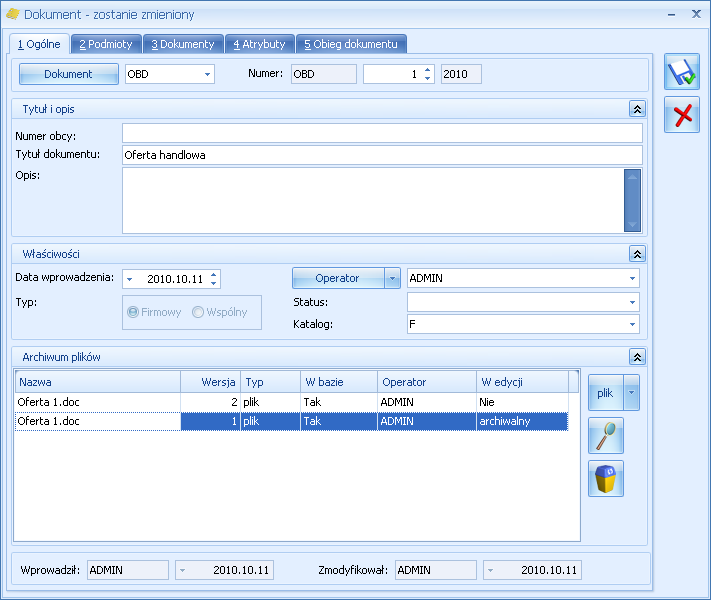Click the Operator button

pyautogui.click(x=338, y=278)
